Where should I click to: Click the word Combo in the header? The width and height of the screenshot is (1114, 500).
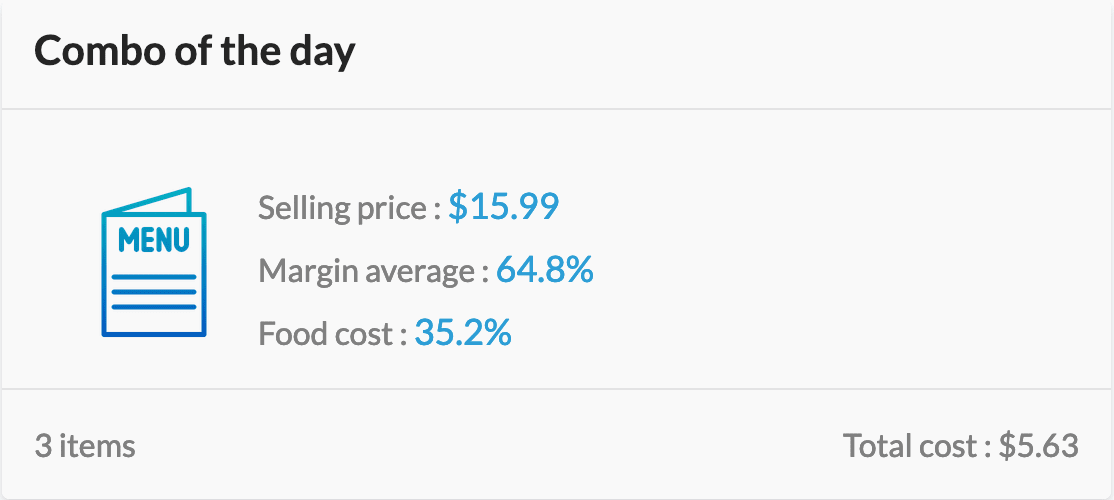tap(88, 50)
